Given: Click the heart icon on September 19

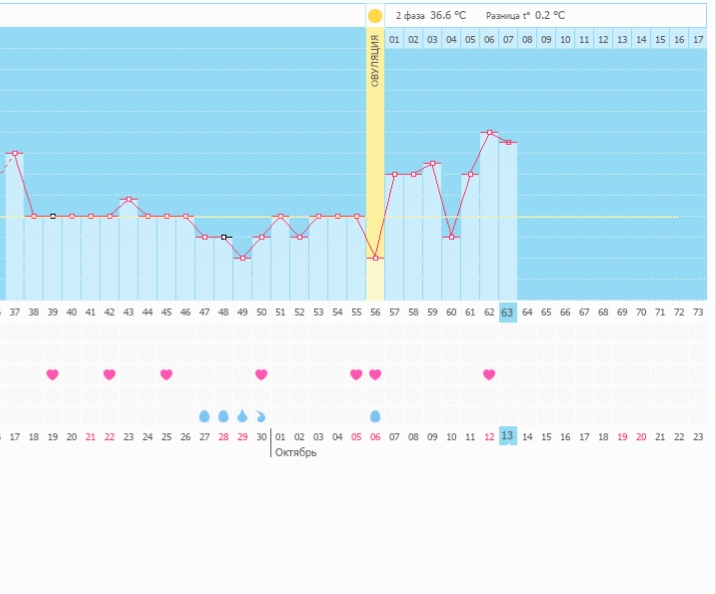Looking at the screenshot, I should point(52,374).
